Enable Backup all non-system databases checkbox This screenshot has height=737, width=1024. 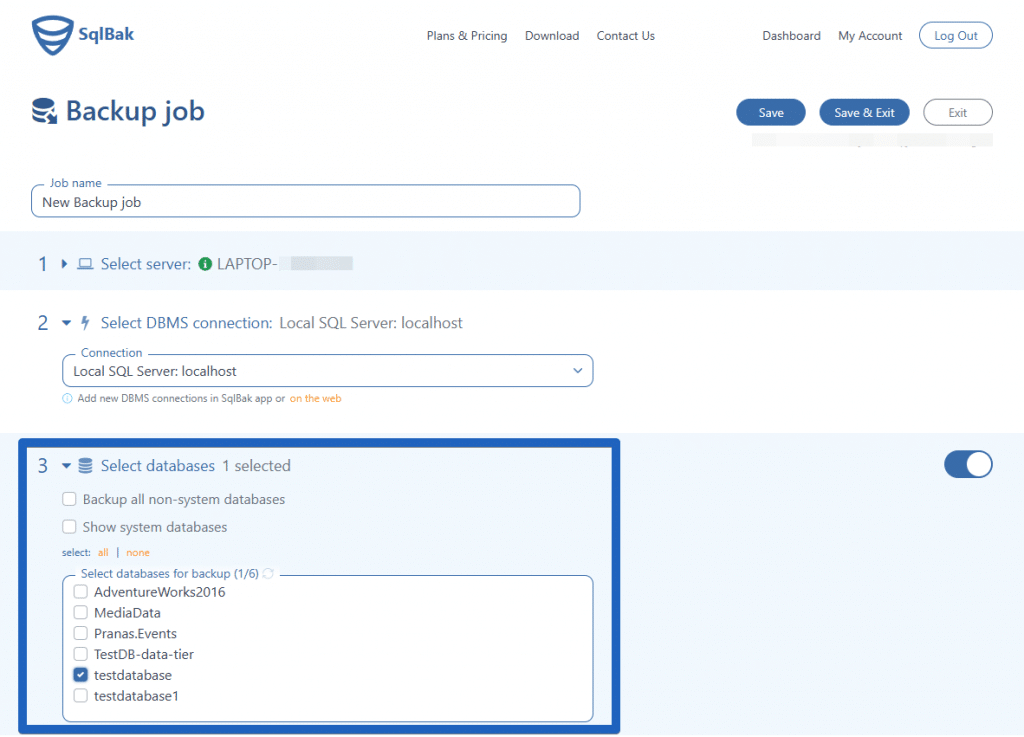coord(69,499)
